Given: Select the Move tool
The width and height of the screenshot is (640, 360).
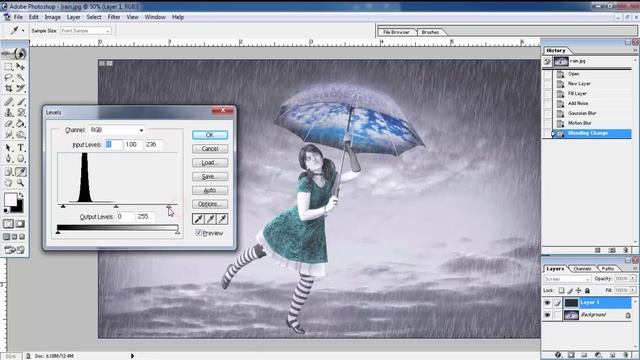Looking at the screenshot, I should (20, 67).
